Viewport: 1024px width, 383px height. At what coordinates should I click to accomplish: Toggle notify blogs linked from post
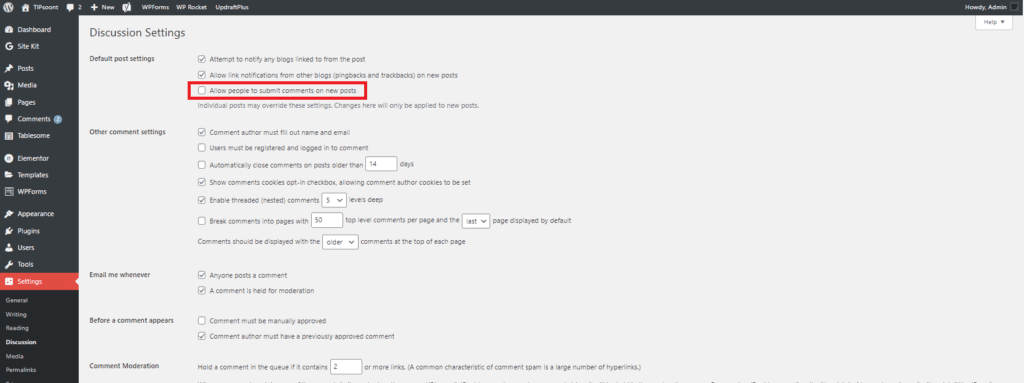coord(202,59)
